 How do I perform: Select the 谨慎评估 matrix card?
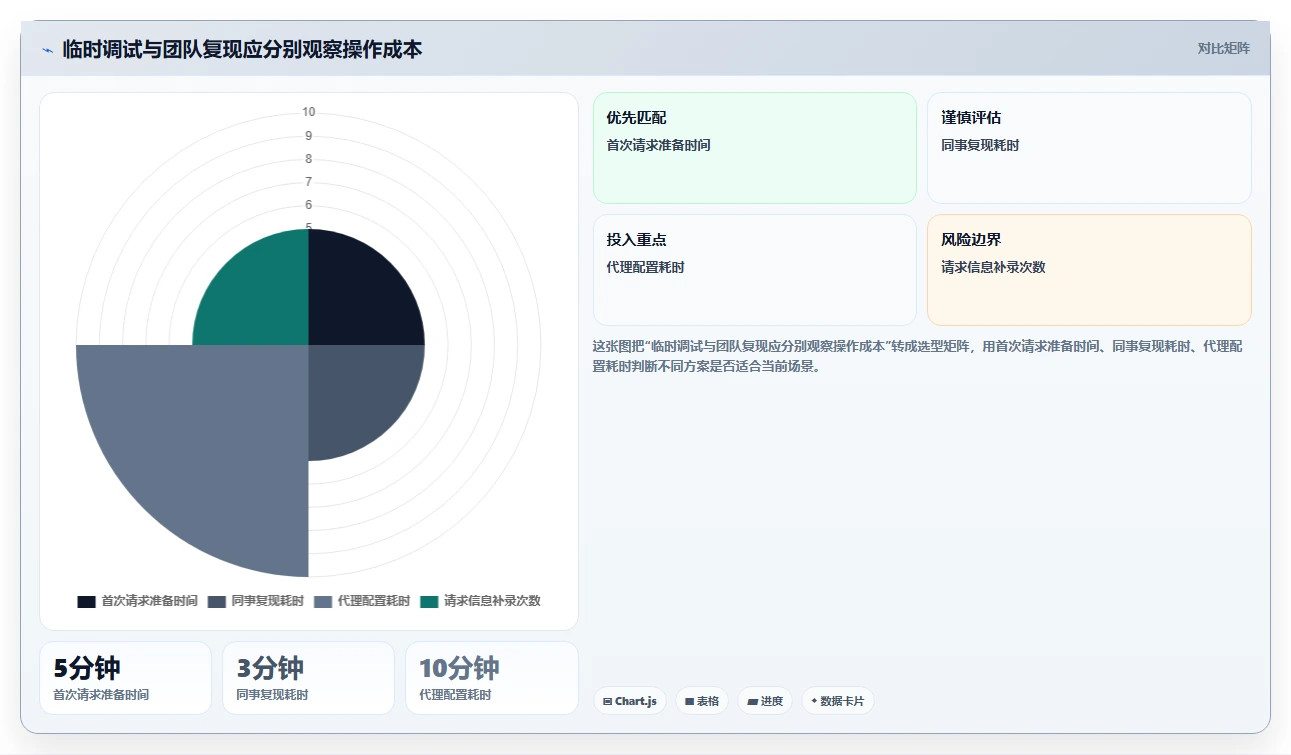coord(1089,148)
